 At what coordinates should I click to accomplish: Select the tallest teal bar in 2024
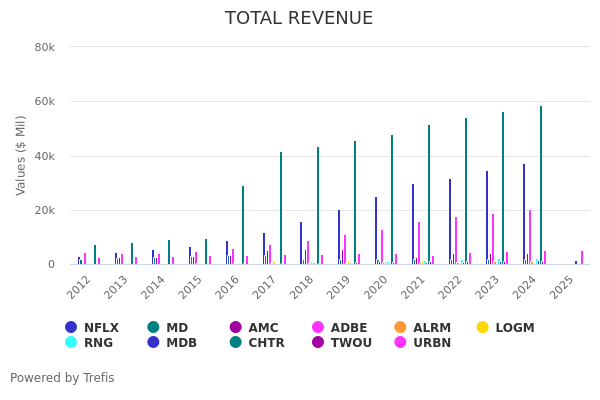point(541,186)
